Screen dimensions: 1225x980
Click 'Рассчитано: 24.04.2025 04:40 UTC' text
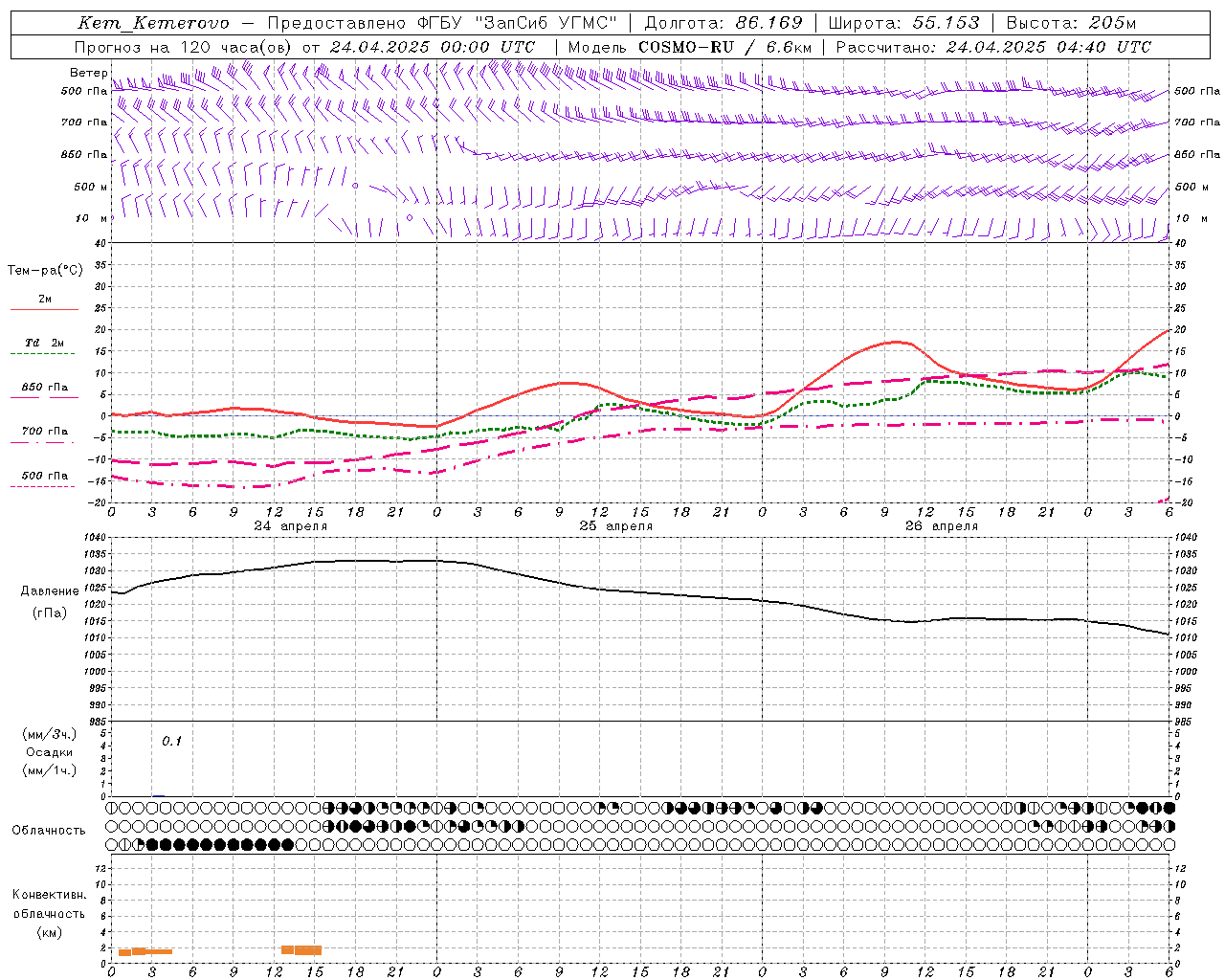(993, 47)
